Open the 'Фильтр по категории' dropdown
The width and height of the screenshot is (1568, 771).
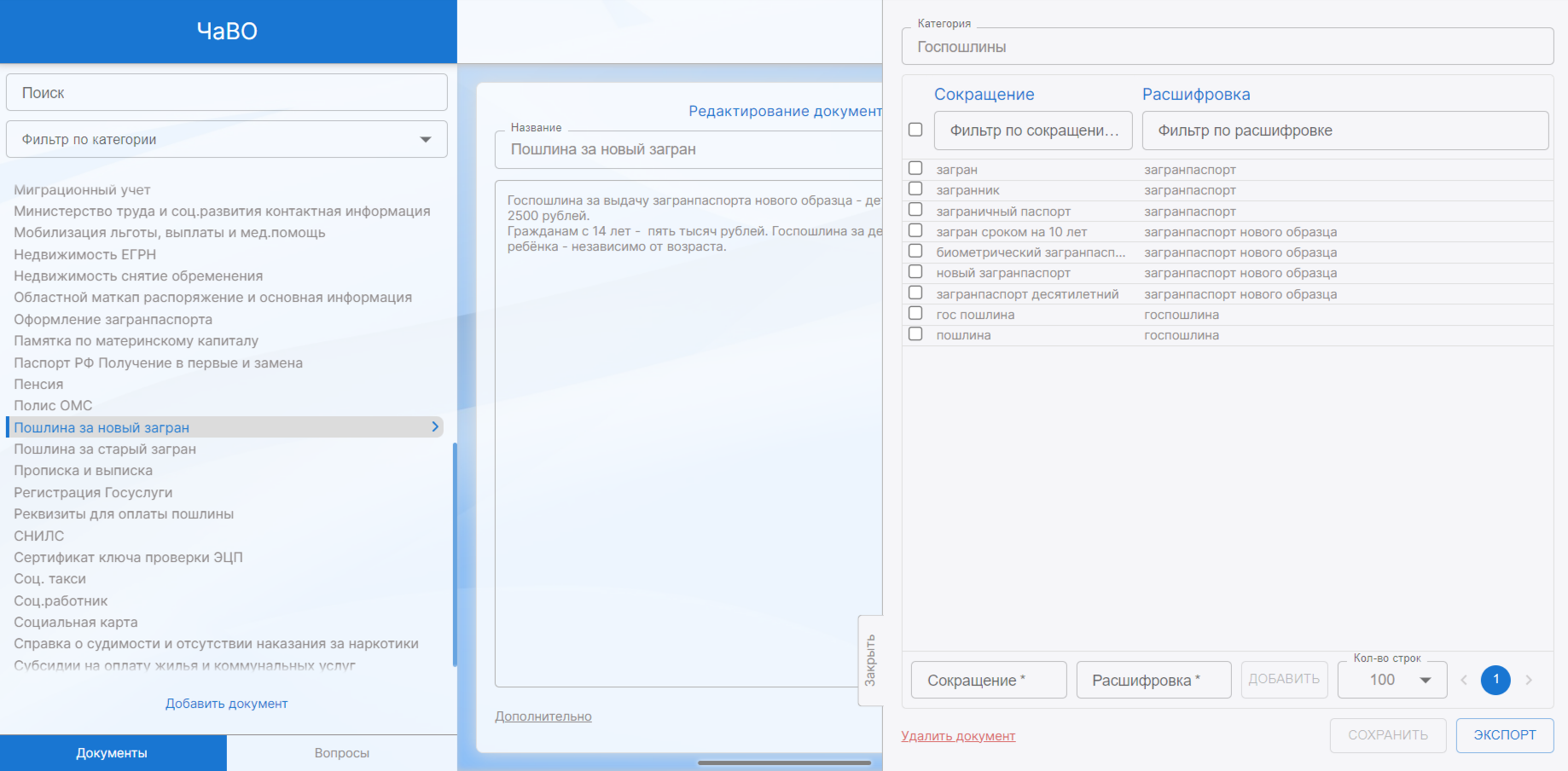(227, 139)
